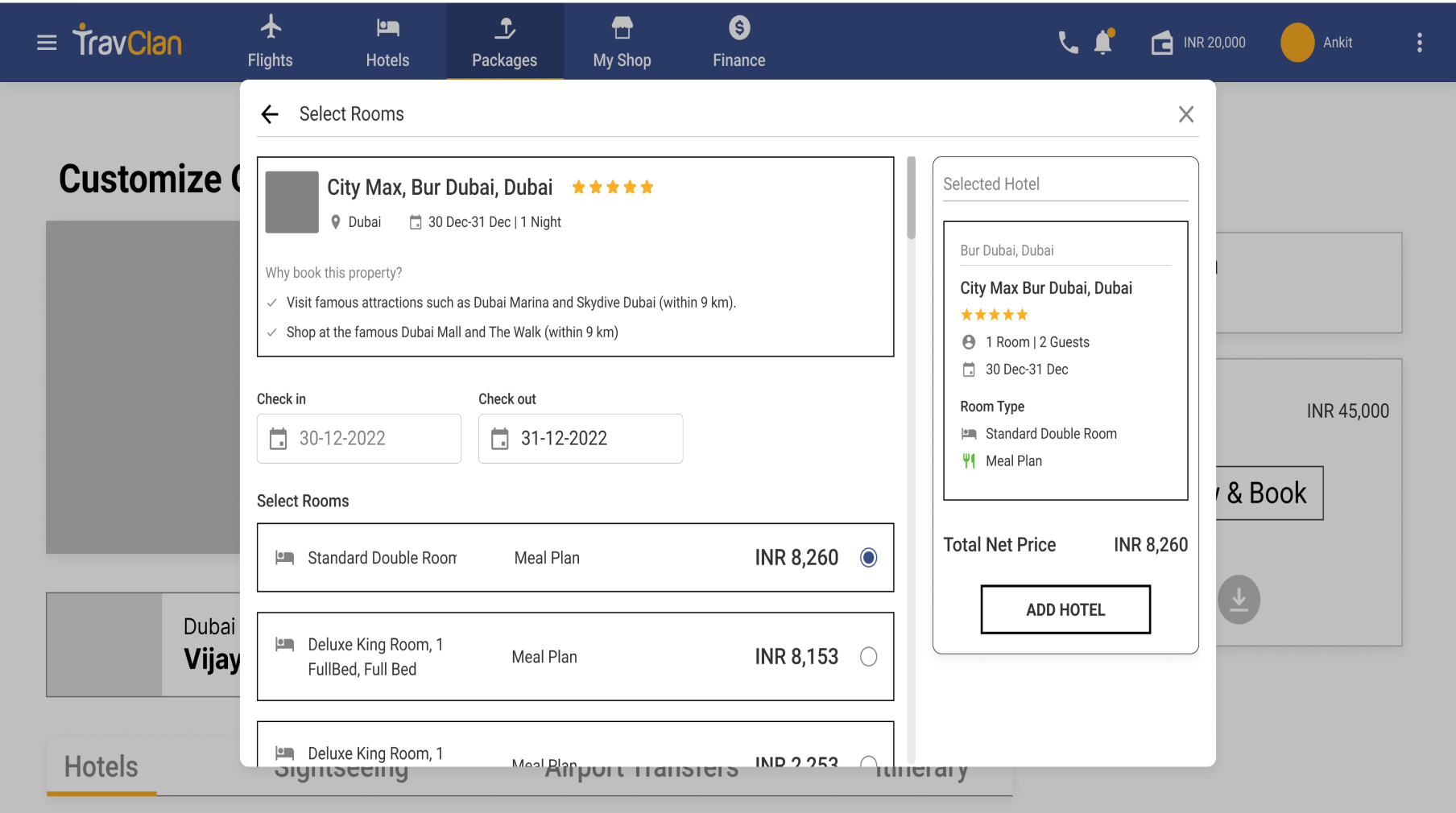Click the INR 8,153 room price
Image resolution: width=1456 pixels, height=813 pixels.
point(796,657)
